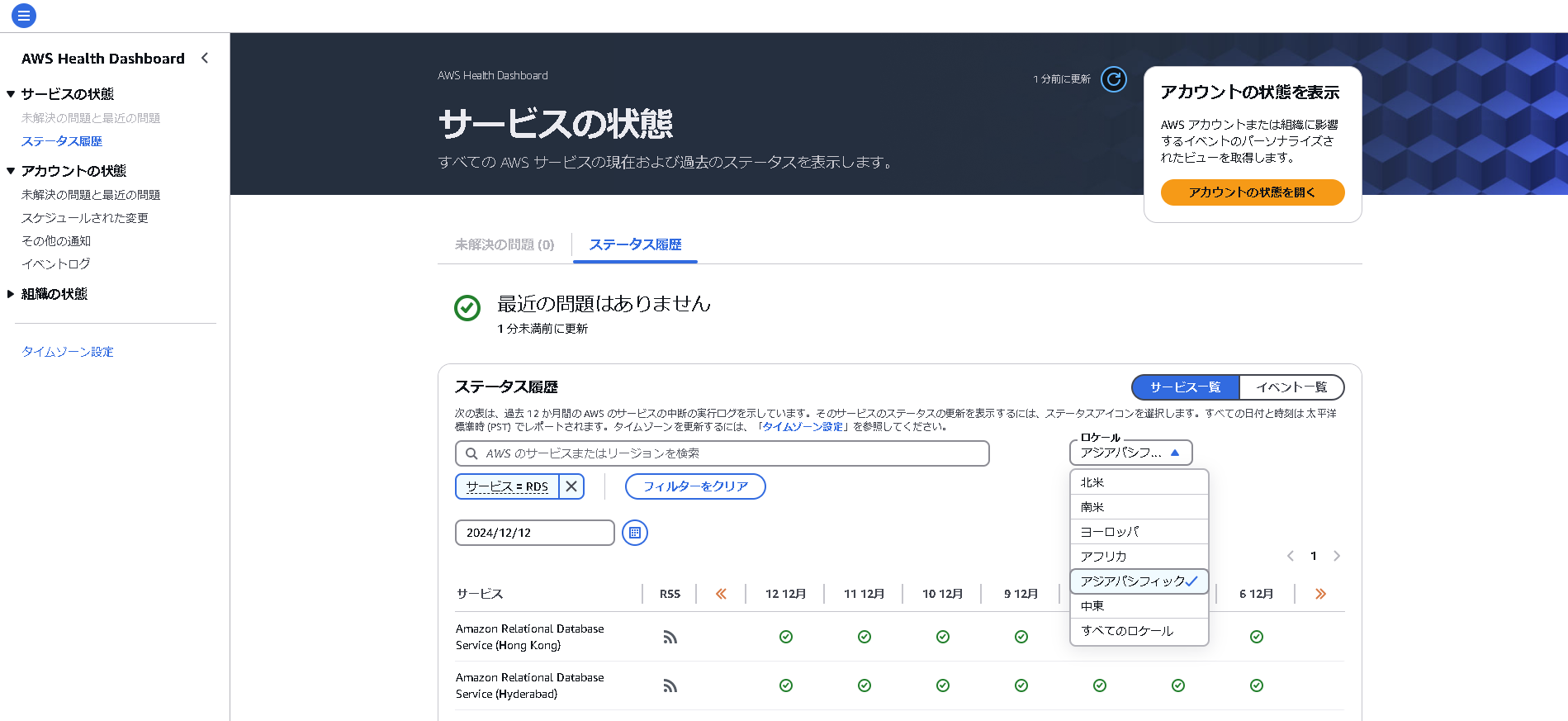This screenshot has width=1568, height=721.
Task: Click Hong Kong status icon for 9 12月
Action: click(1021, 637)
